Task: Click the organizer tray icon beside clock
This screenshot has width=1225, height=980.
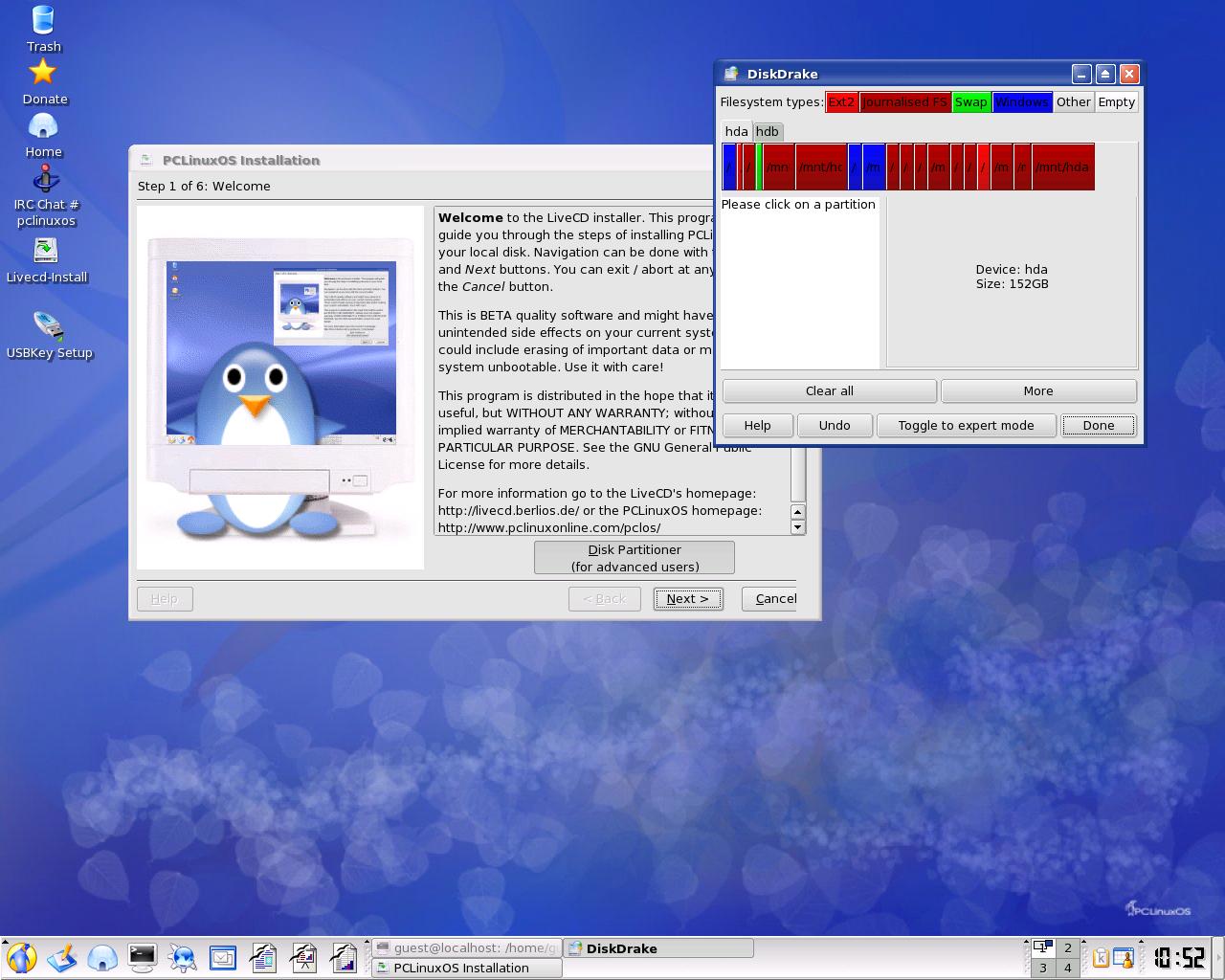Action: tap(1124, 958)
